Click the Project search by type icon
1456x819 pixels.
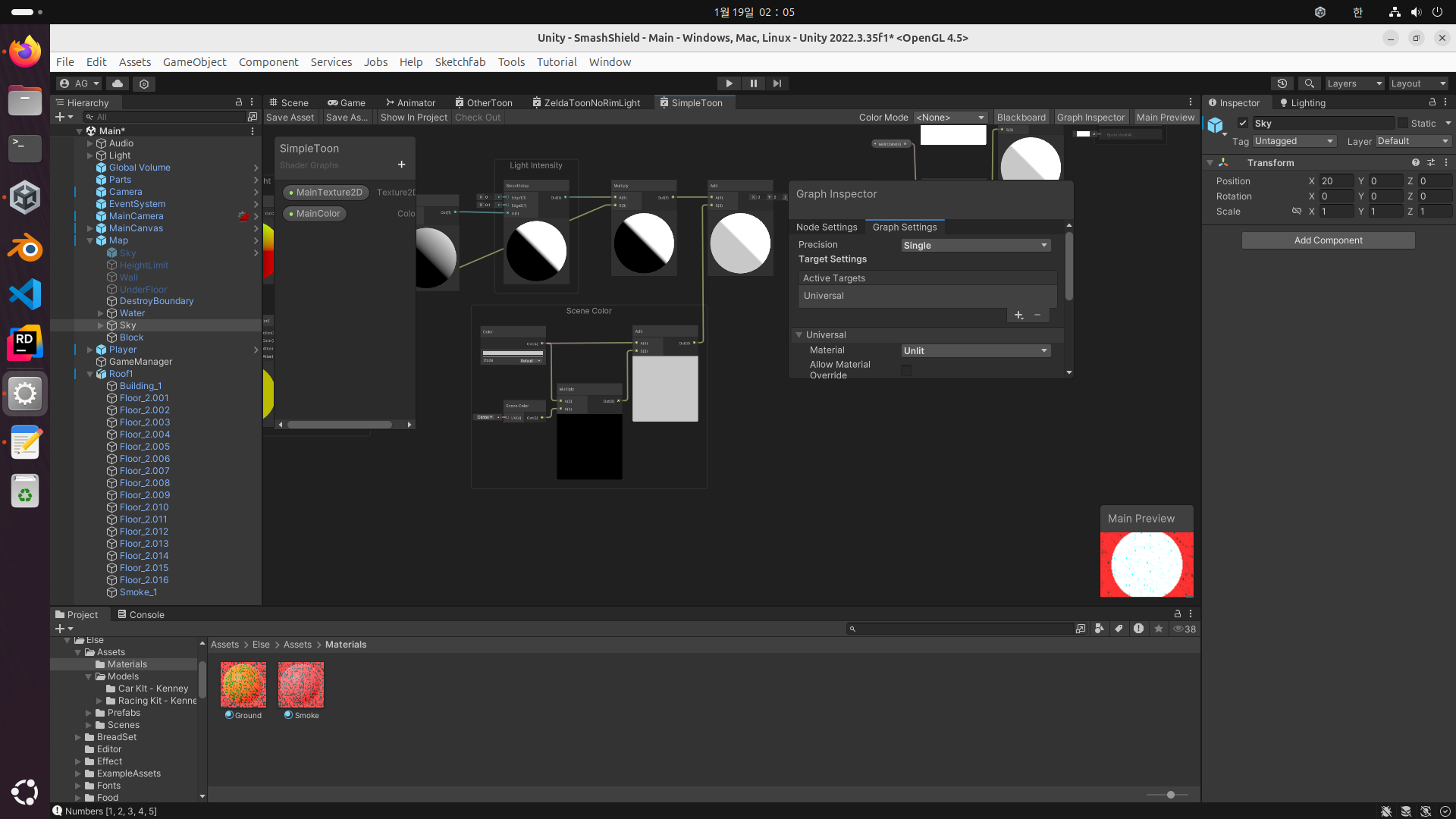pos(1099,629)
